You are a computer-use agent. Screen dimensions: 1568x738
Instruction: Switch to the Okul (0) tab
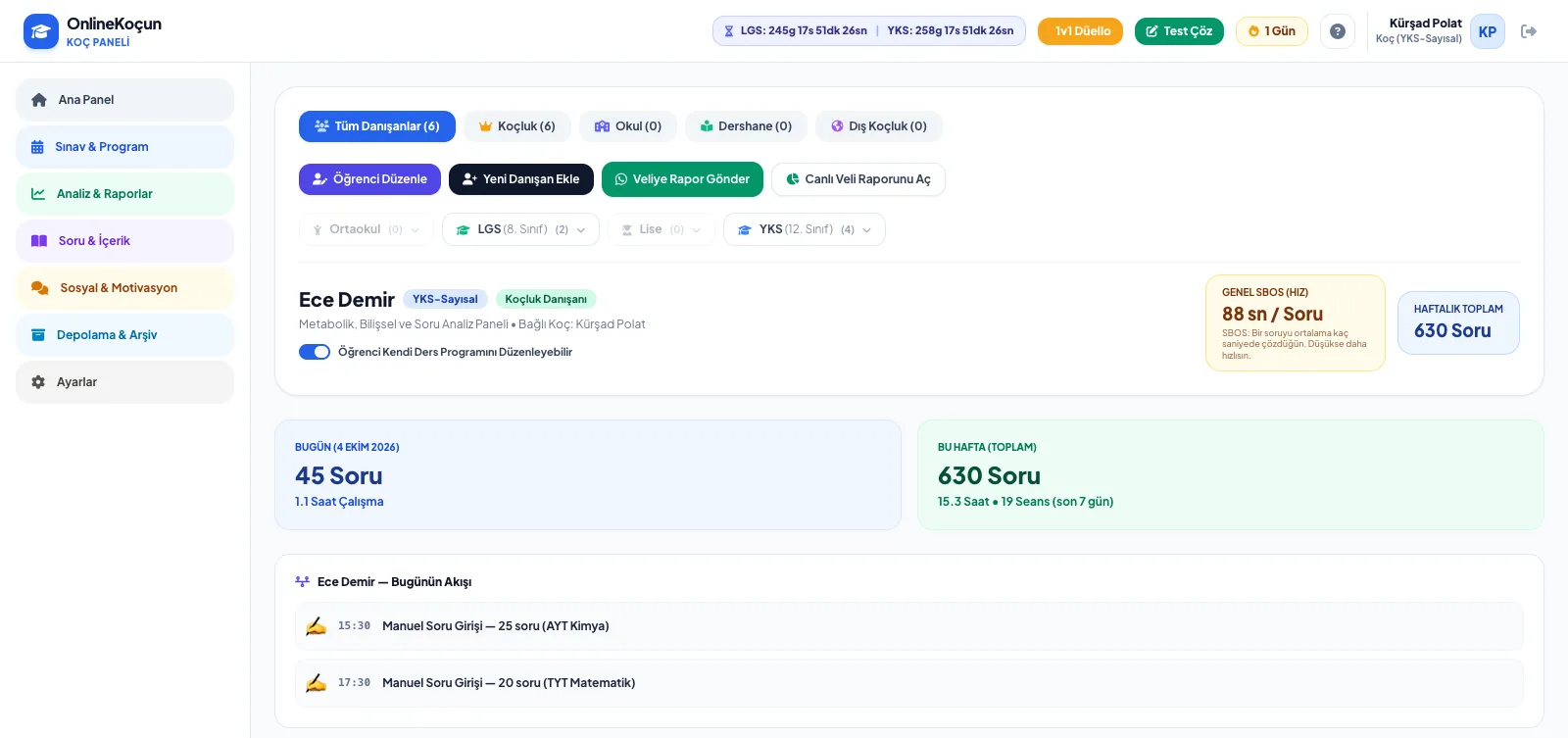[628, 126]
